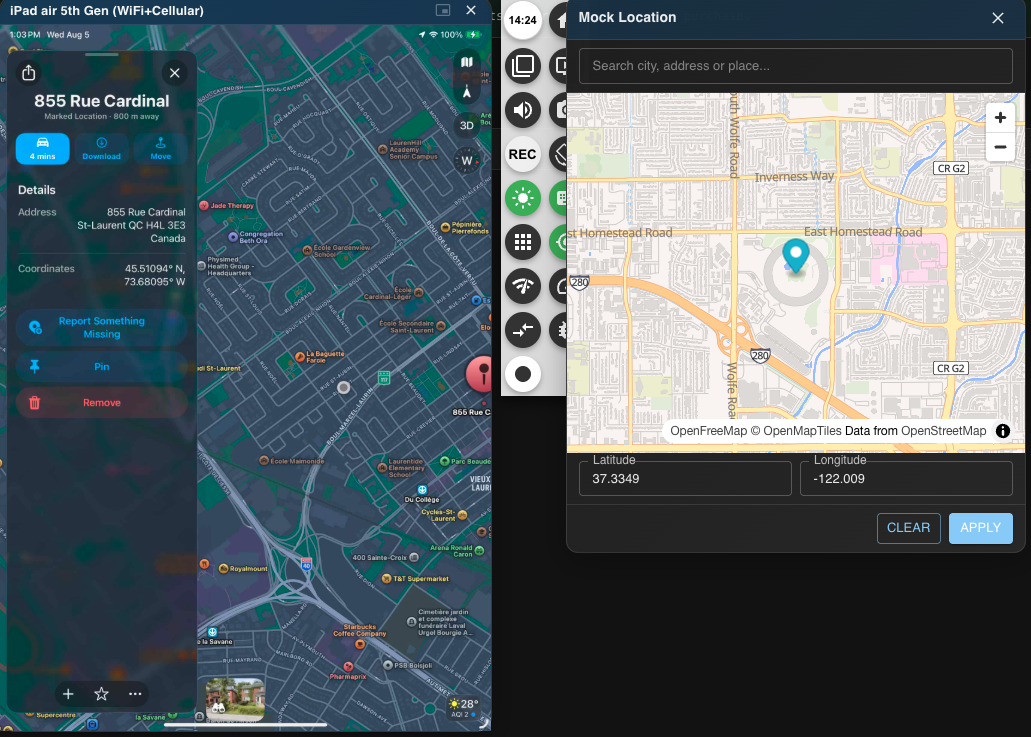The image size is (1031, 737).
Task: Open the apps grid icon
Action: [523, 242]
